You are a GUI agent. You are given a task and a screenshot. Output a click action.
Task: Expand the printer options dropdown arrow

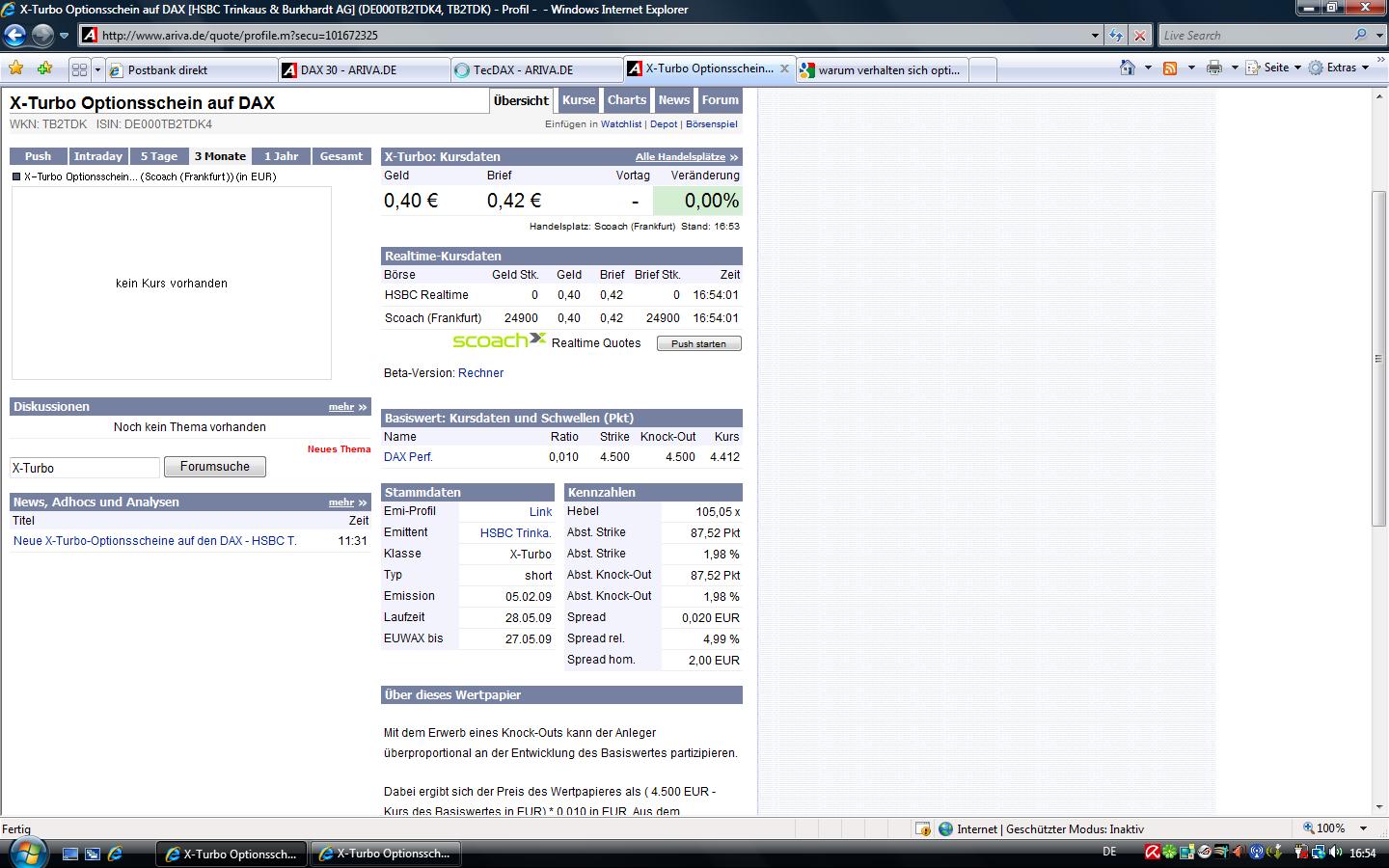pos(1235,68)
